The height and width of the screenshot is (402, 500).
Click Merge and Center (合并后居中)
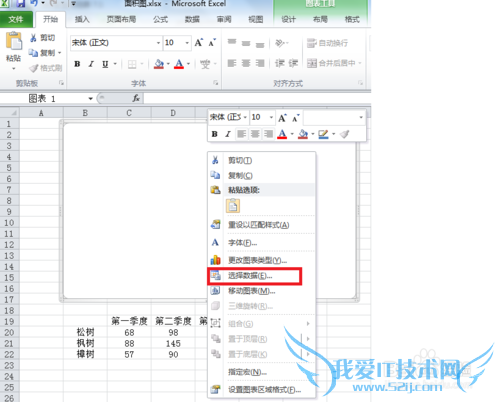(331, 63)
